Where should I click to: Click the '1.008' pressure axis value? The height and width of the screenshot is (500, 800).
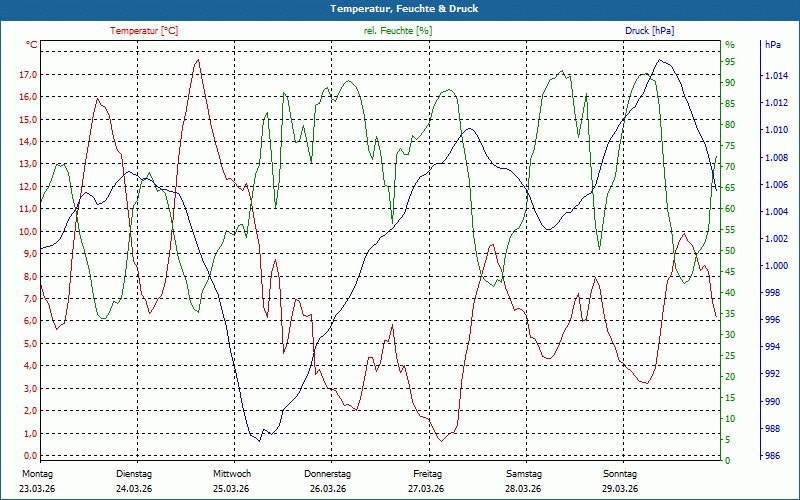tap(776, 158)
